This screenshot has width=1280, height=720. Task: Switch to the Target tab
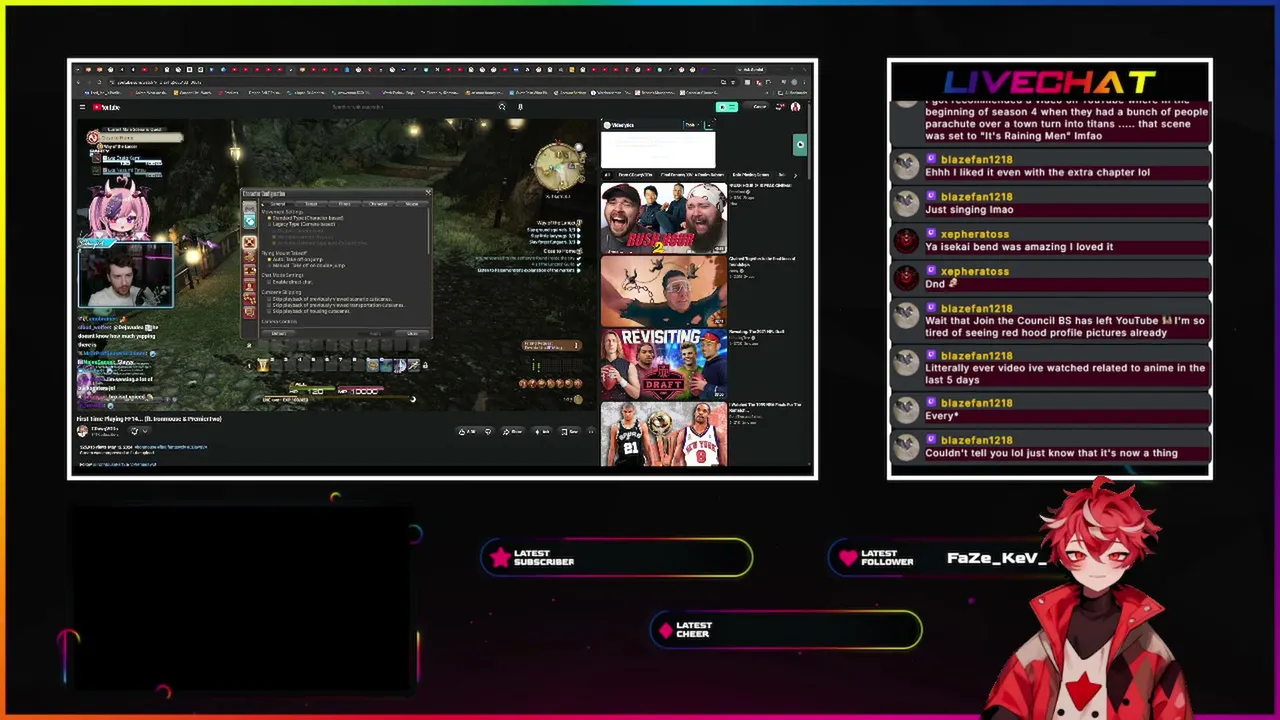(x=311, y=204)
